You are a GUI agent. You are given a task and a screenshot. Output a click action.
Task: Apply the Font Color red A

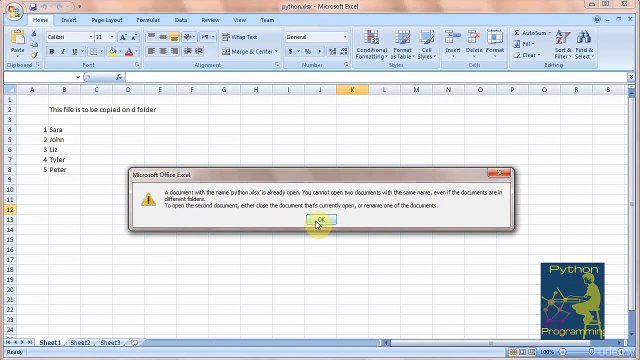click(x=129, y=51)
